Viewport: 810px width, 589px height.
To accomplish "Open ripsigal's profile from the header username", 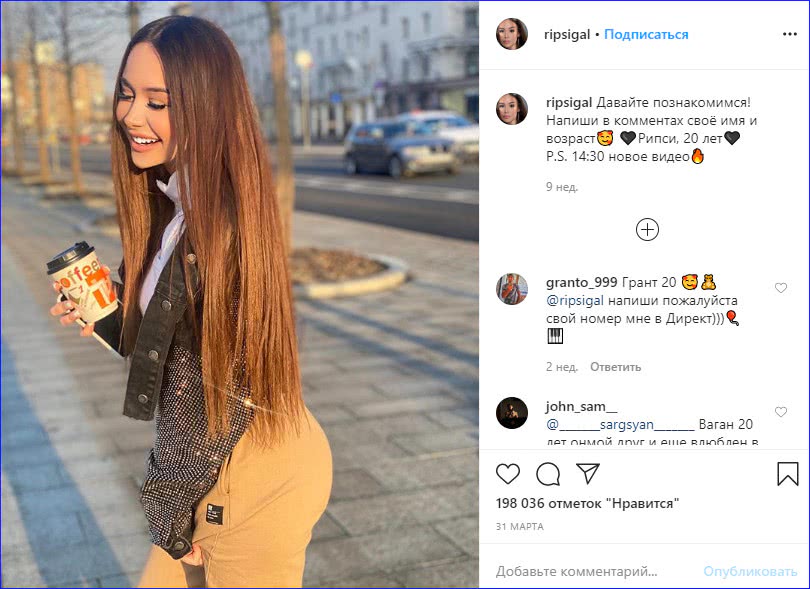I will tap(567, 34).
